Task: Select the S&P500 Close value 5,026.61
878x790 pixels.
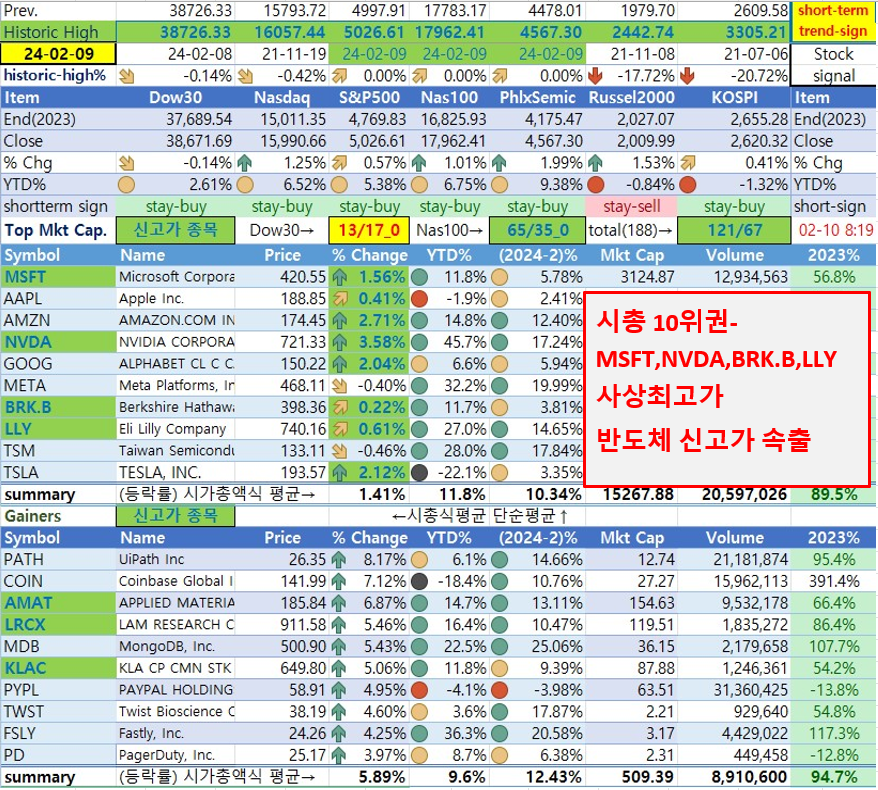Action: pyautogui.click(x=376, y=141)
